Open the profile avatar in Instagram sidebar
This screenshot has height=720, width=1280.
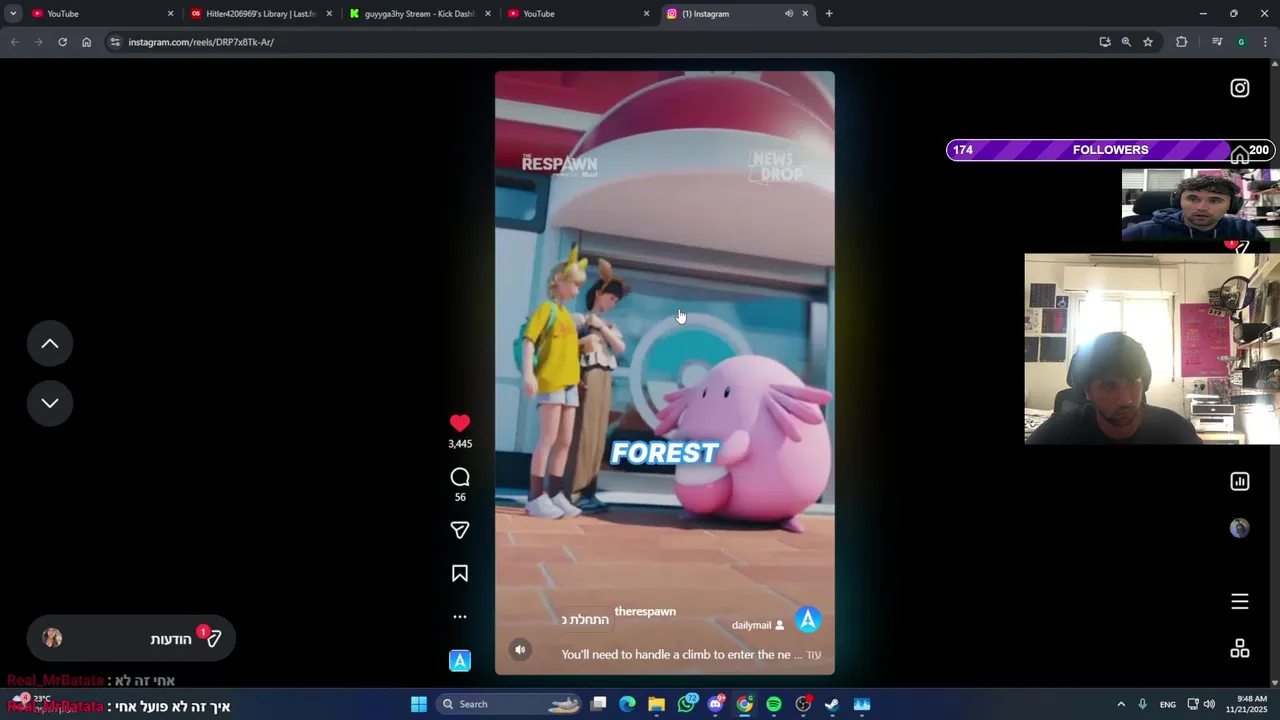[1240, 528]
